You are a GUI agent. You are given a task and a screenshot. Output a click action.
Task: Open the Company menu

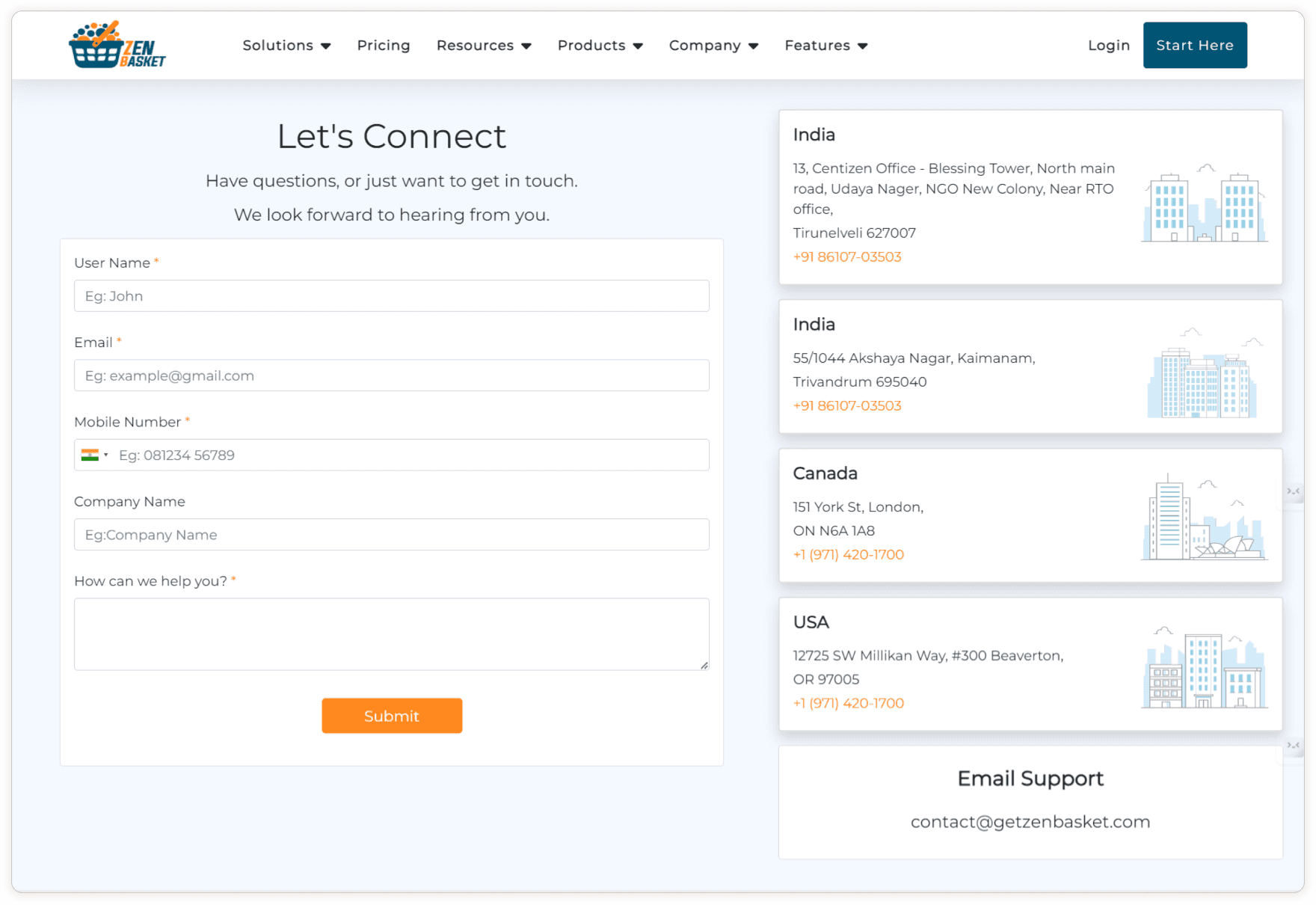point(713,46)
